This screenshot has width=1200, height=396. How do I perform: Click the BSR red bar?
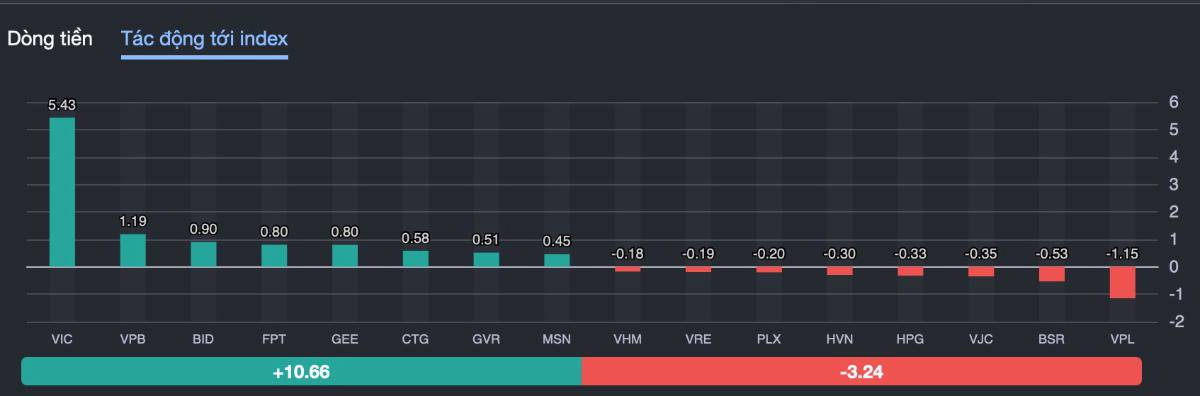click(1052, 274)
